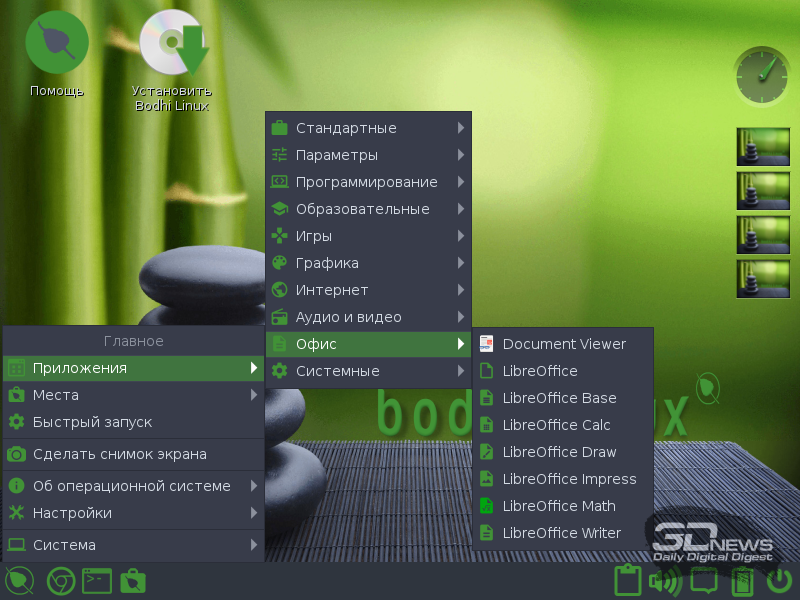The height and width of the screenshot is (600, 800).
Task: Launch LibreOffice Impress from submenu
Action: click(563, 479)
